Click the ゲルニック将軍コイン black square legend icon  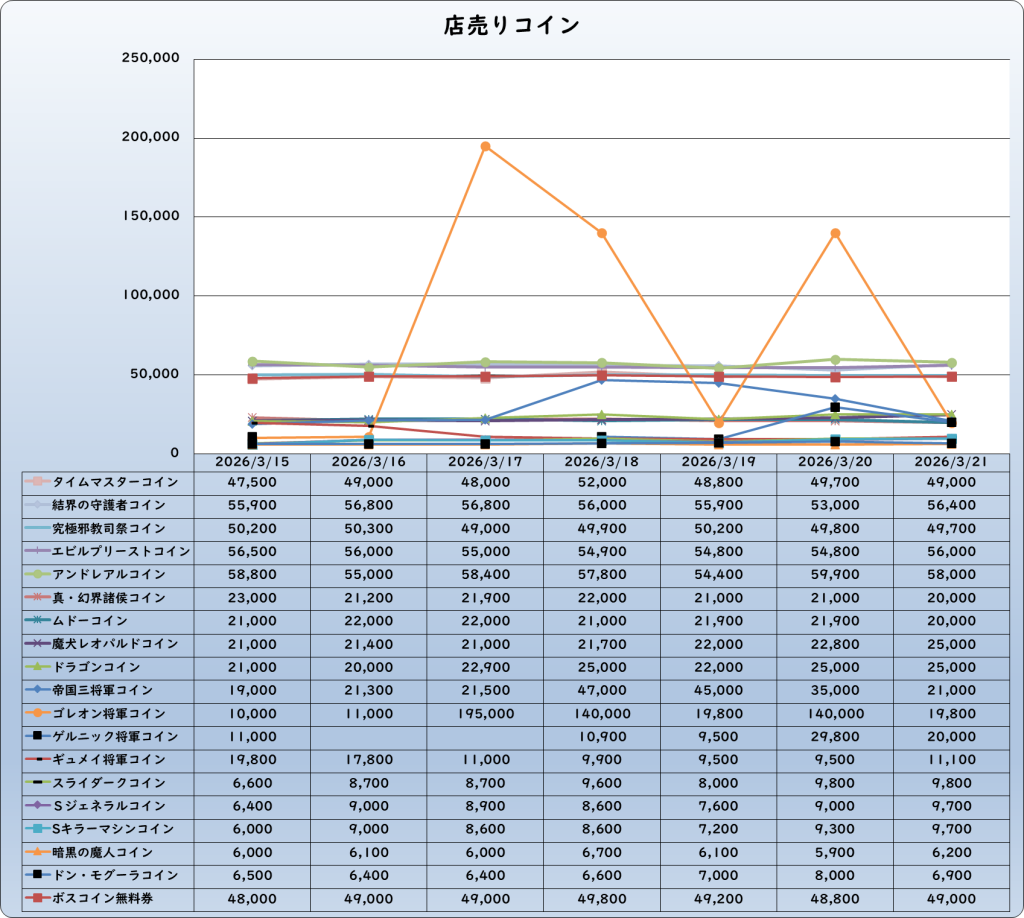pos(36,737)
